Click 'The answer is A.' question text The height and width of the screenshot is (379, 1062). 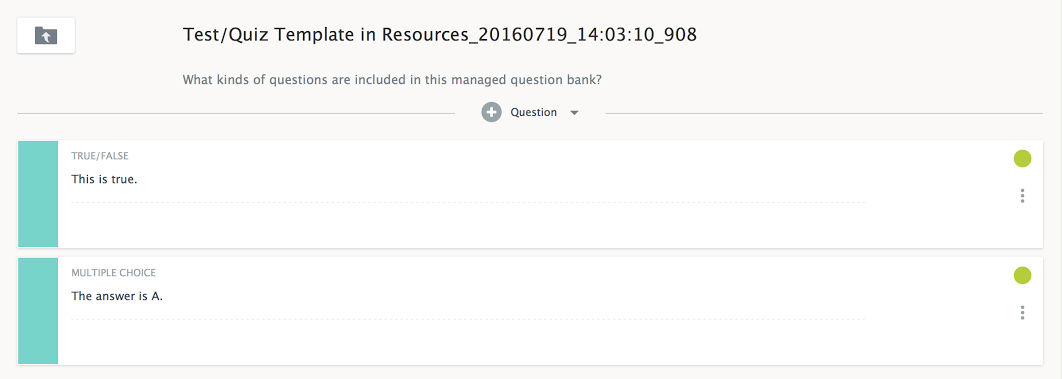(117, 296)
